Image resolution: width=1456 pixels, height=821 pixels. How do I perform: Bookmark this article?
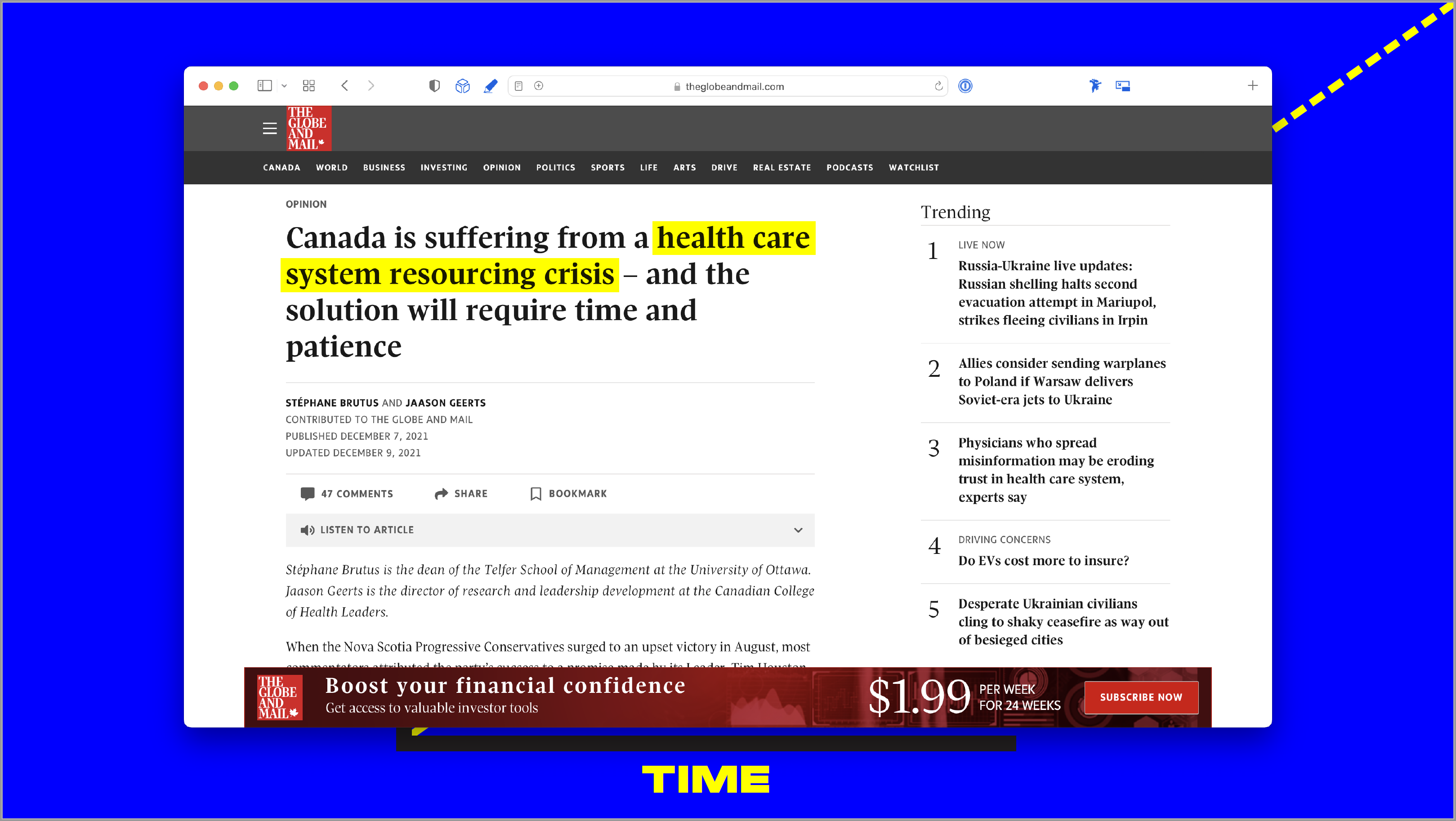(568, 494)
